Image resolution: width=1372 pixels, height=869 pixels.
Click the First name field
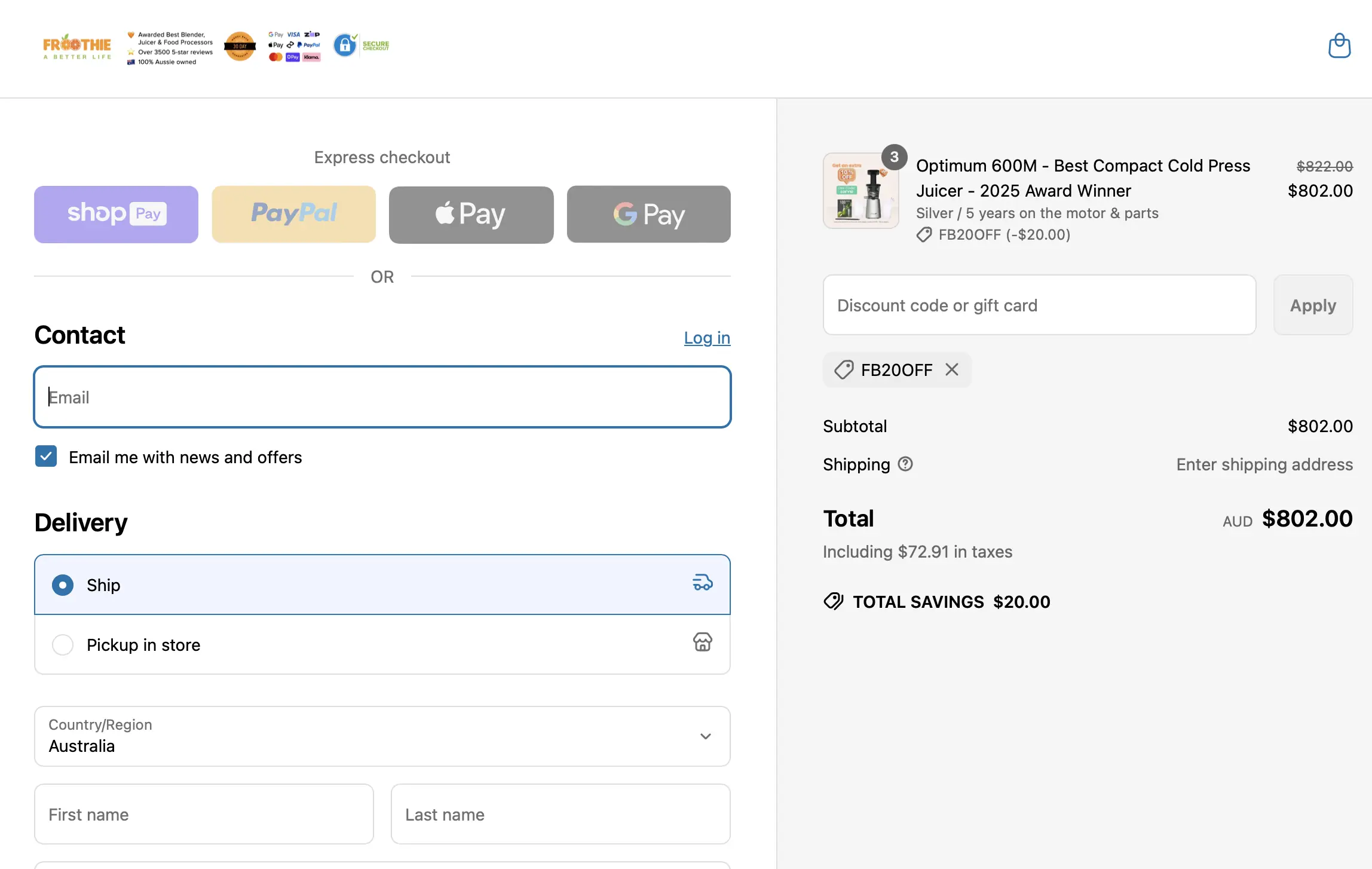(204, 814)
